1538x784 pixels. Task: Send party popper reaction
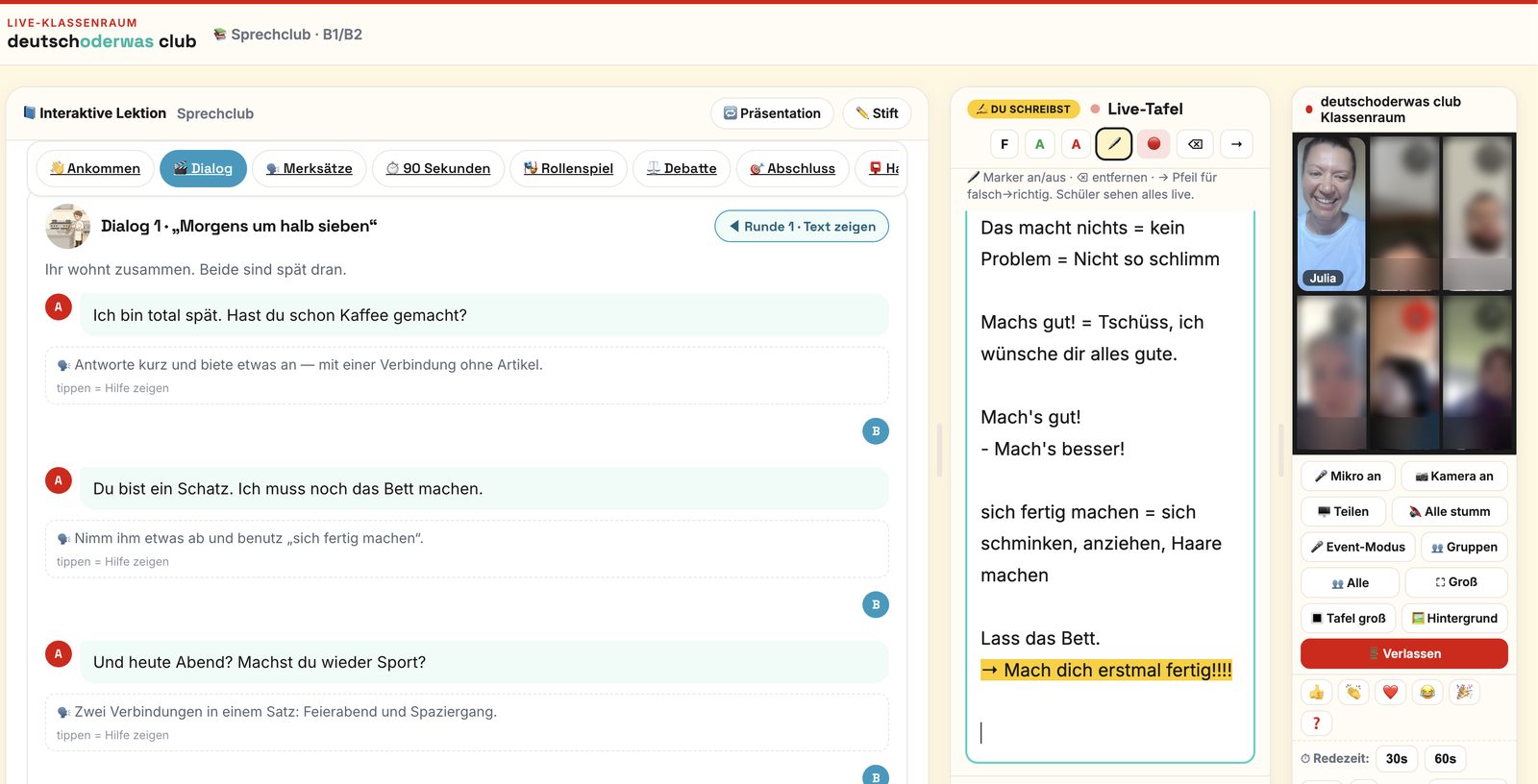pos(1464,692)
